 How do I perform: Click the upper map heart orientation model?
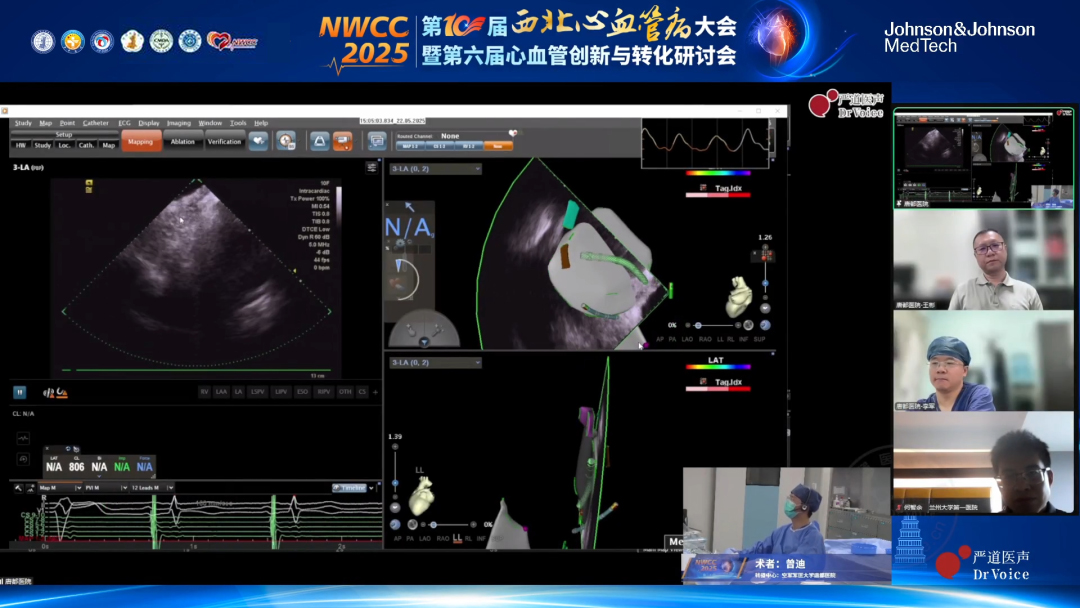tap(738, 295)
